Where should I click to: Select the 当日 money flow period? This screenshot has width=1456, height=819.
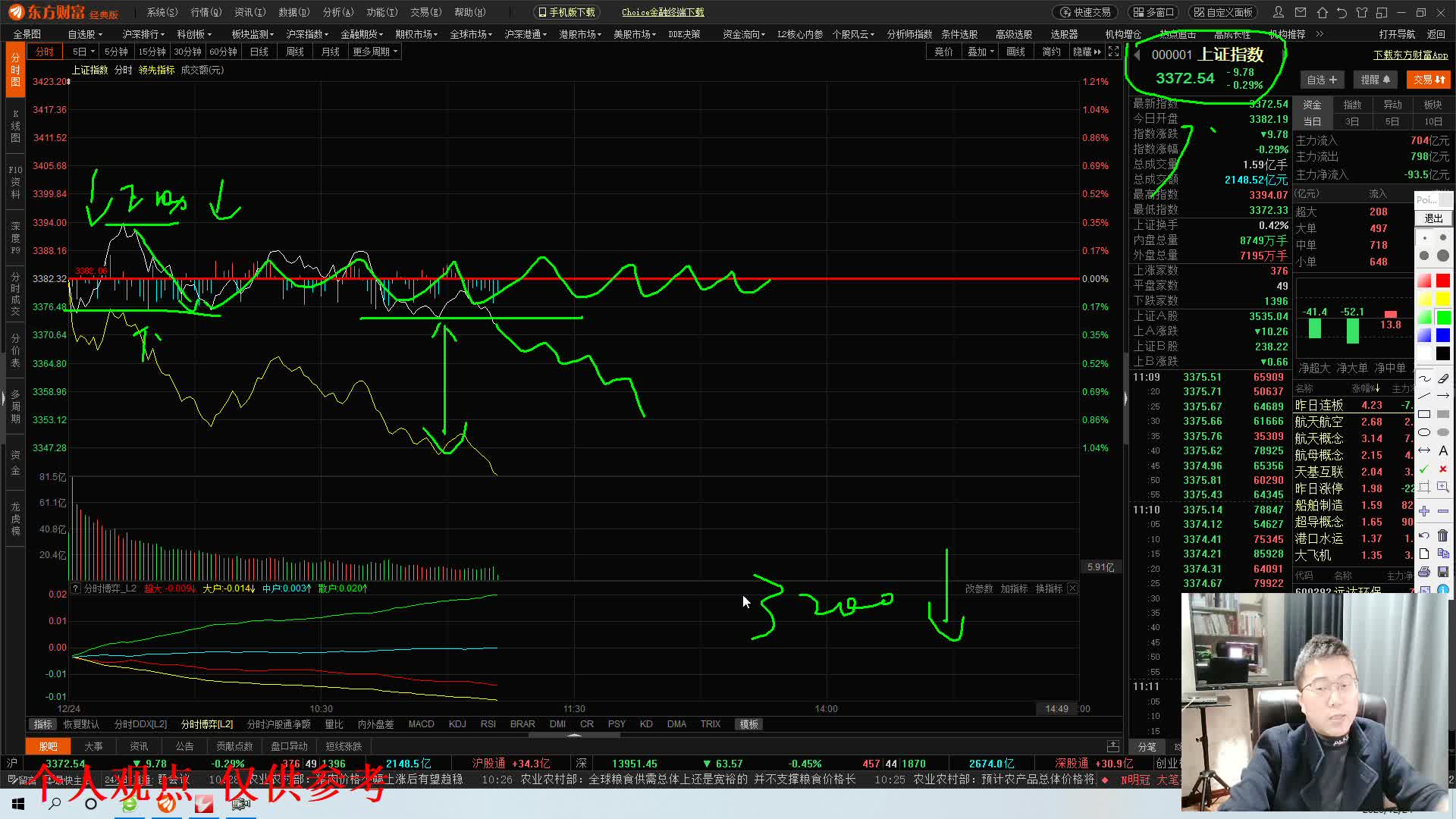coord(1312,121)
